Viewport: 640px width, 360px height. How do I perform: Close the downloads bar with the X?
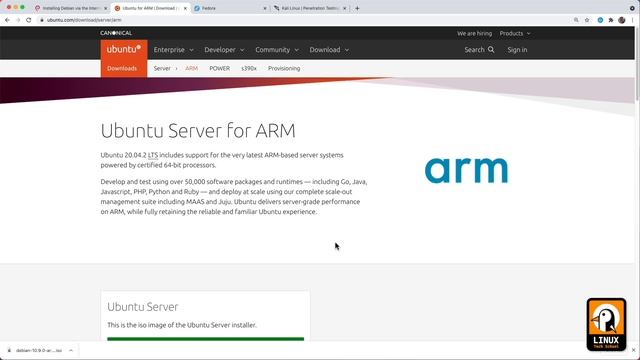[633, 350]
